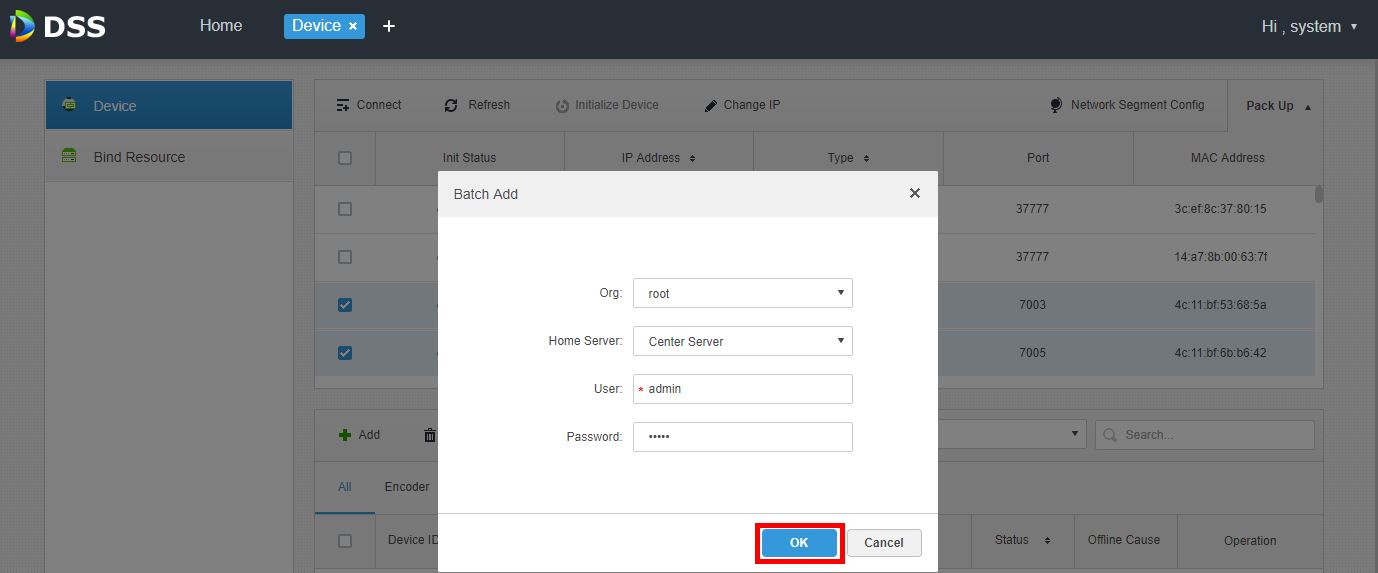The width and height of the screenshot is (1378, 573).
Task: Click the green Add plus icon
Action: [x=345, y=435]
